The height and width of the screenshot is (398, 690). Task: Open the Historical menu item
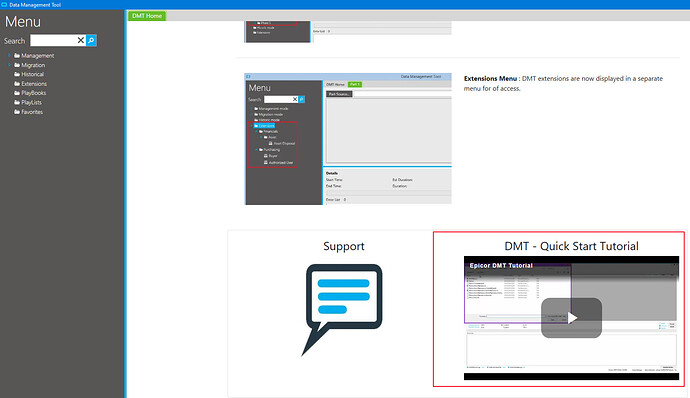click(33, 74)
